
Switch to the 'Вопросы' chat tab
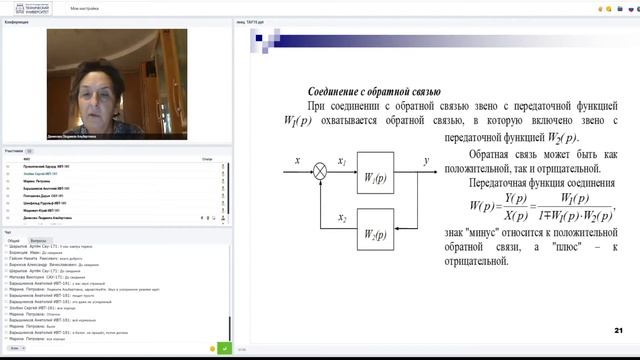[x=38, y=241]
